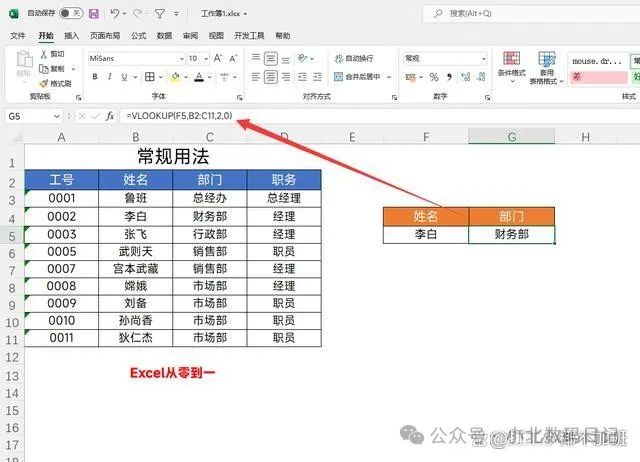Viewport: 640px width, 462px height.
Task: Switch to the 开发工具 tab
Action: [x=249, y=36]
